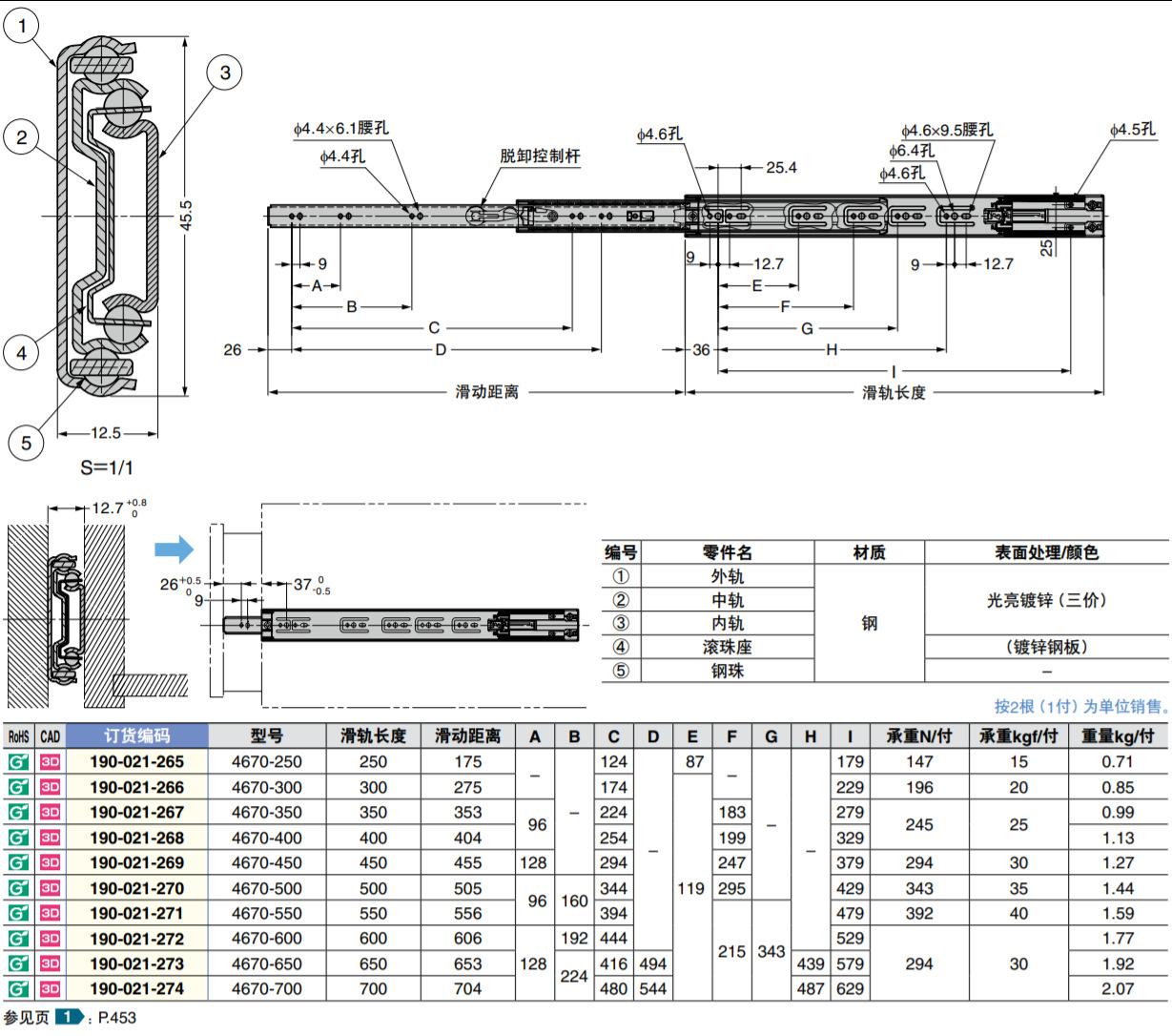Open the 3D CAD icon for 190-021-273
The image size is (1172, 1036).
click(50, 963)
